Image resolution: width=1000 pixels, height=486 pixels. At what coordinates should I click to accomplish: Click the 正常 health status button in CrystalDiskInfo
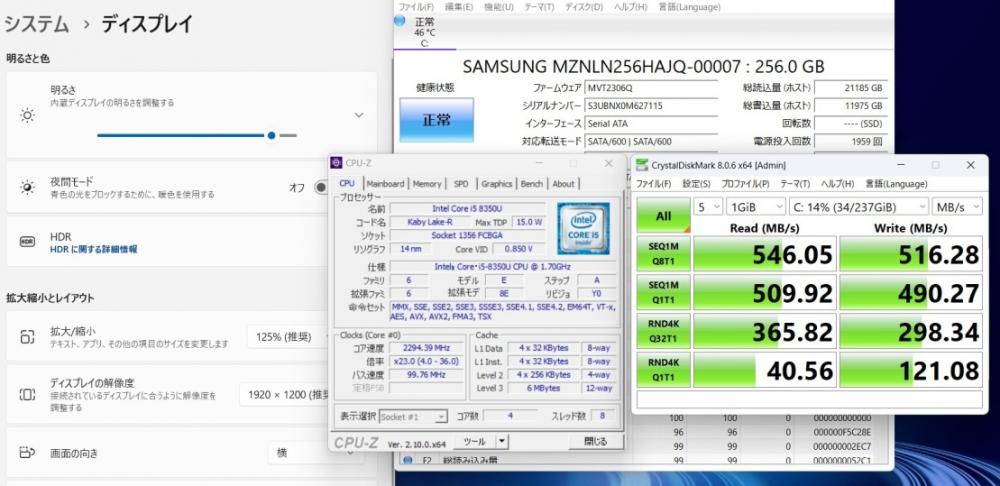[x=436, y=120]
